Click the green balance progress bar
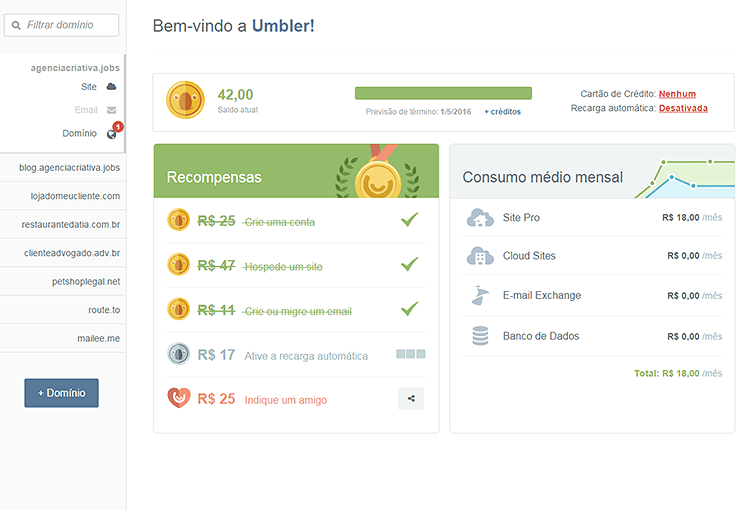 tap(443, 93)
